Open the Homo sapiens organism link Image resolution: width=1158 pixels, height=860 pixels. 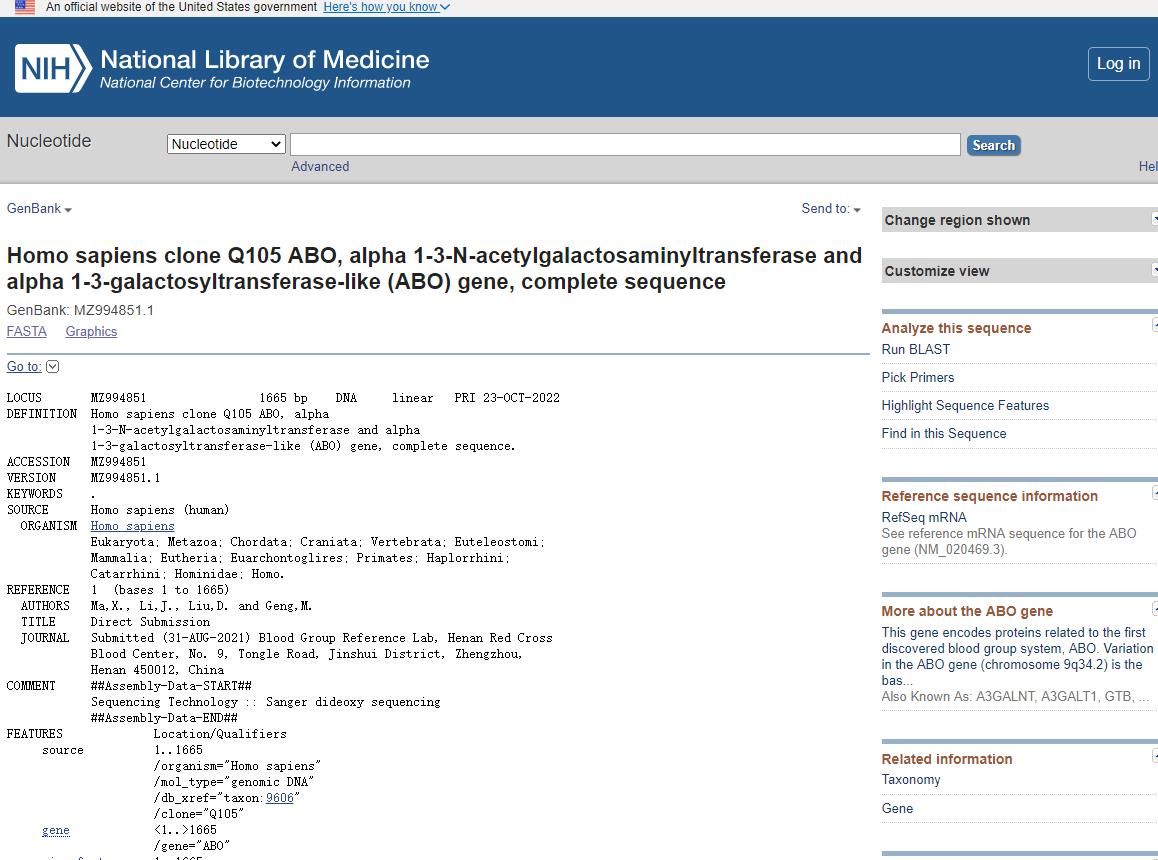coord(132,526)
